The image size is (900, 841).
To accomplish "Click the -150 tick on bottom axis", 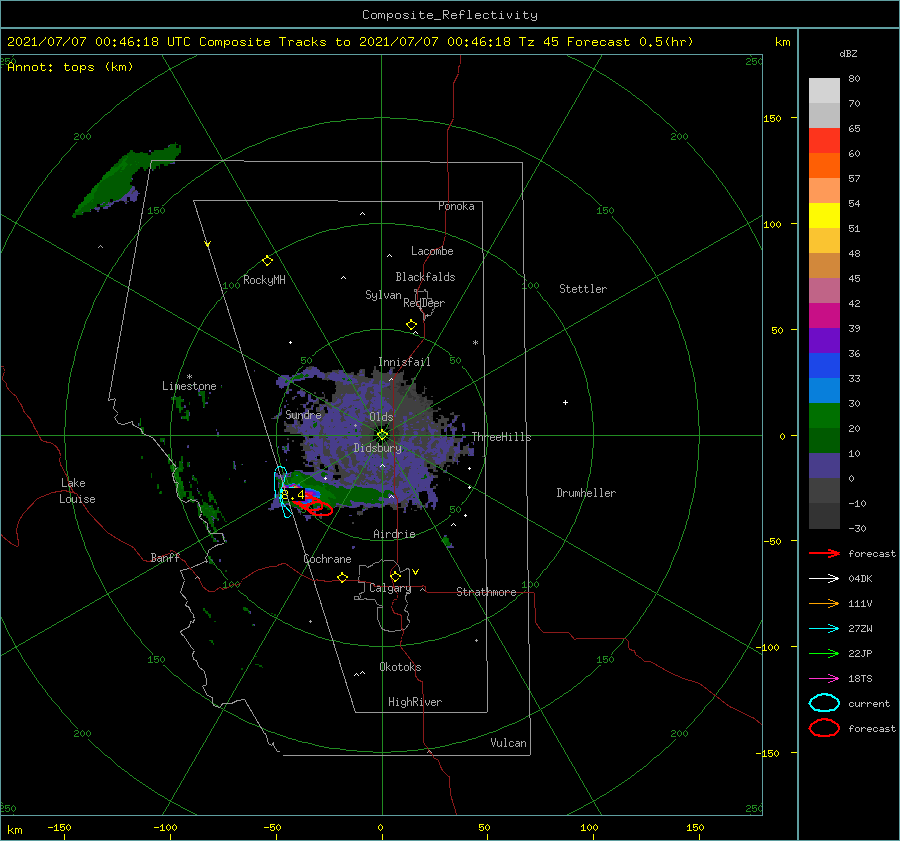I will click(x=59, y=827).
